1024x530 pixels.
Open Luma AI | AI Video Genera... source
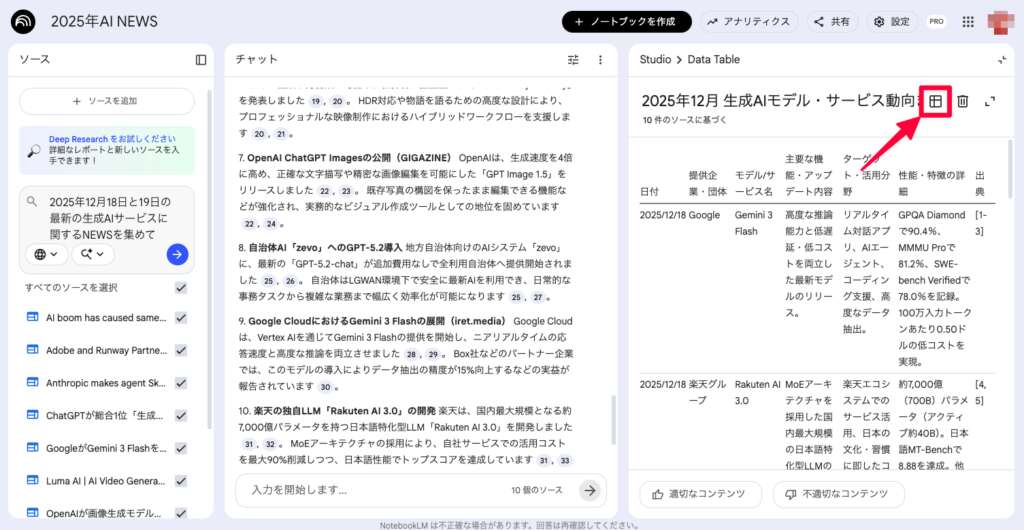click(x=106, y=481)
